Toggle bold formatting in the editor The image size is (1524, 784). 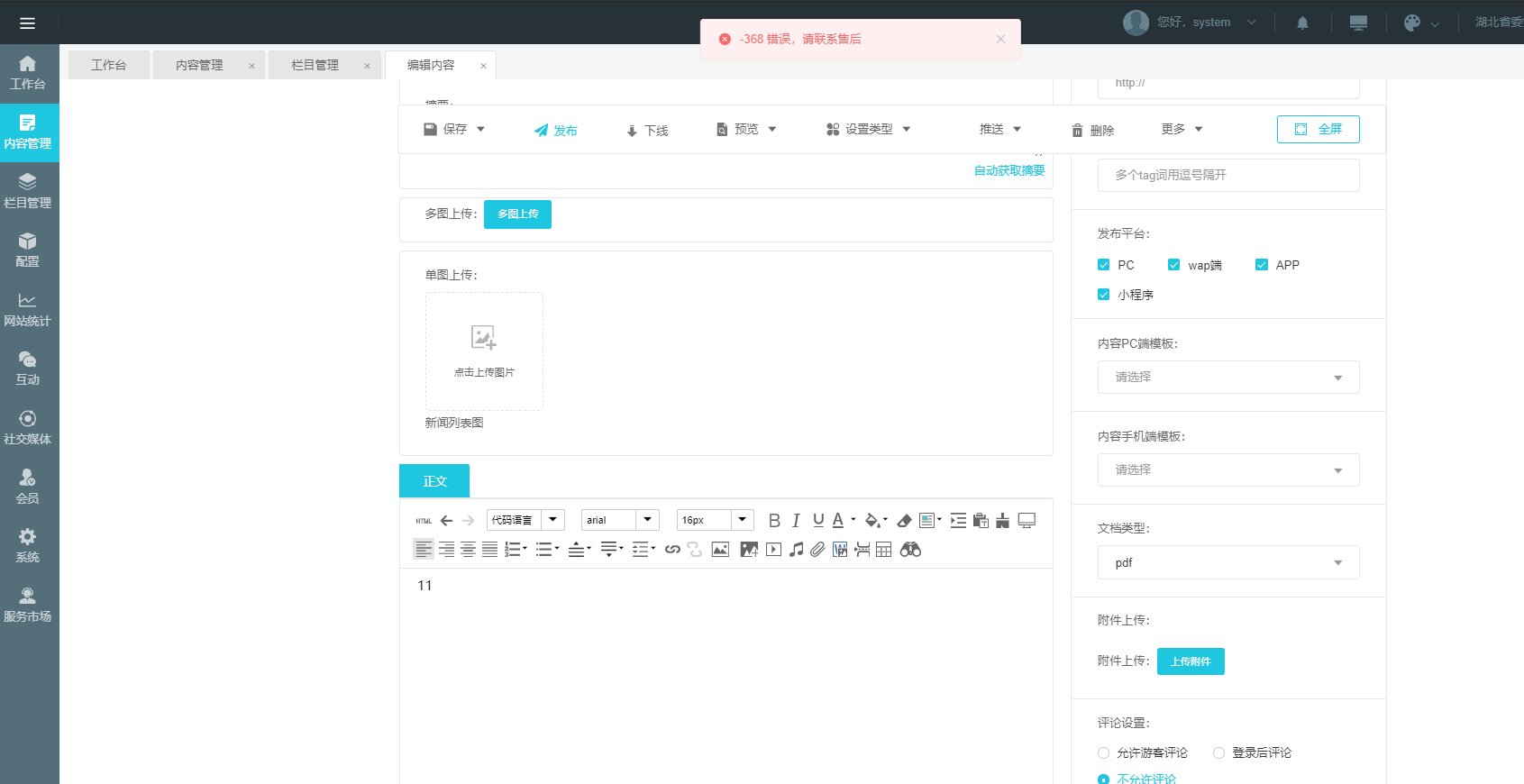tap(774, 521)
